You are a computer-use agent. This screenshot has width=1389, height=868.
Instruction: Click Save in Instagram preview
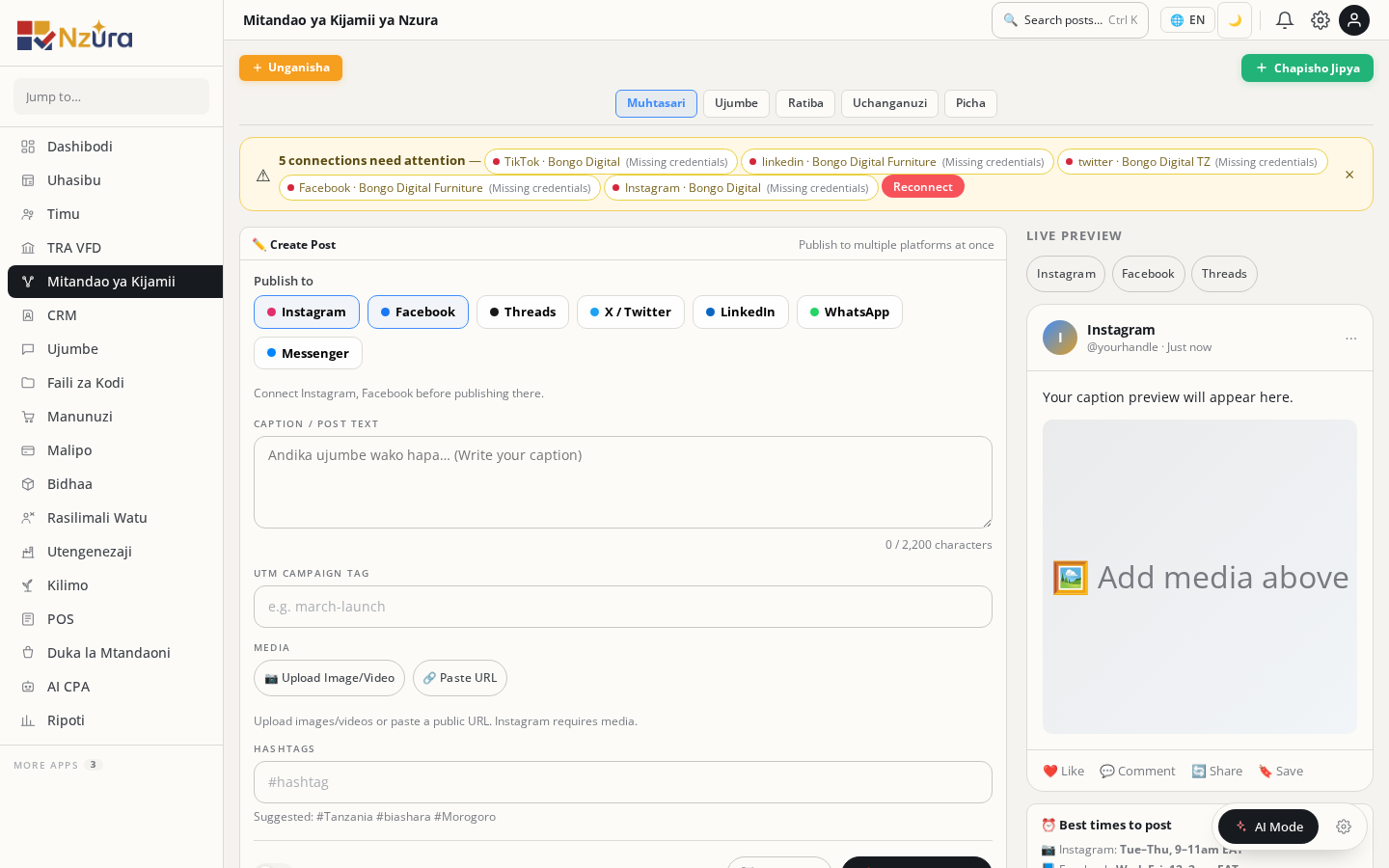coord(1280,771)
